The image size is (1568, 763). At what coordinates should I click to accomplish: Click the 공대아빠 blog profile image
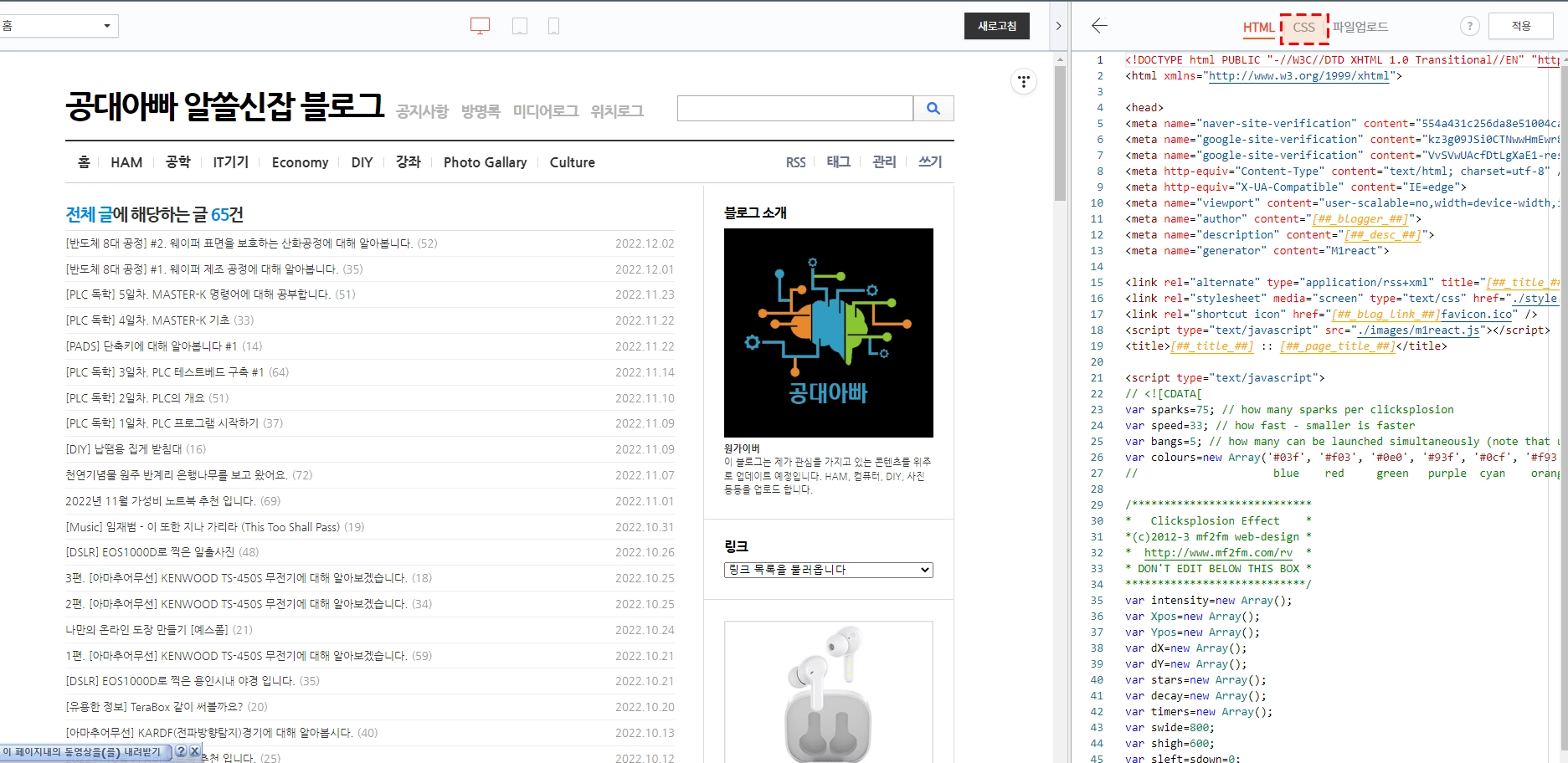click(828, 333)
